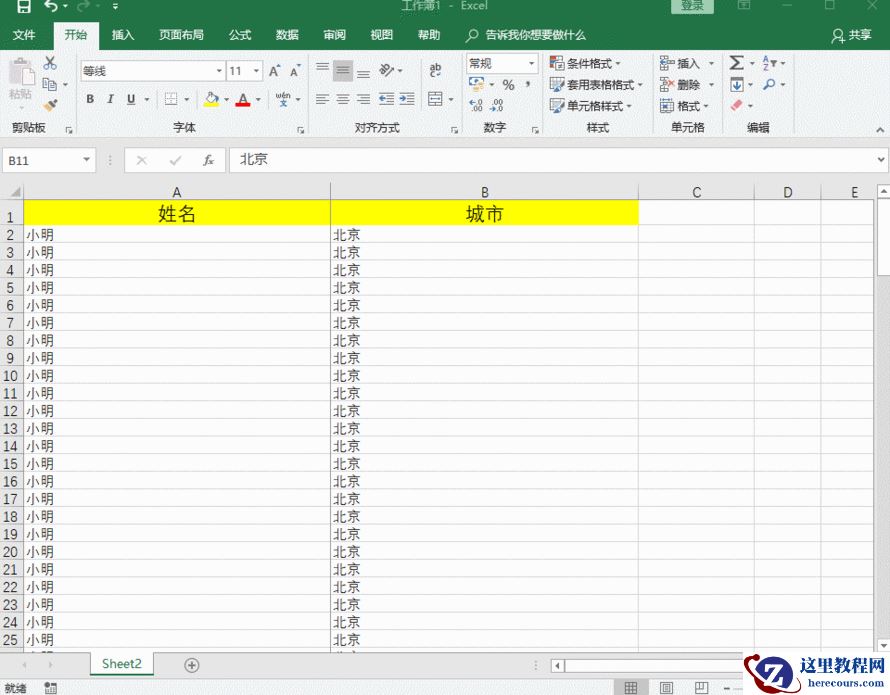Viewport: 890px width, 695px height.
Task: Expand the formula bar with chevron
Action: 881,160
